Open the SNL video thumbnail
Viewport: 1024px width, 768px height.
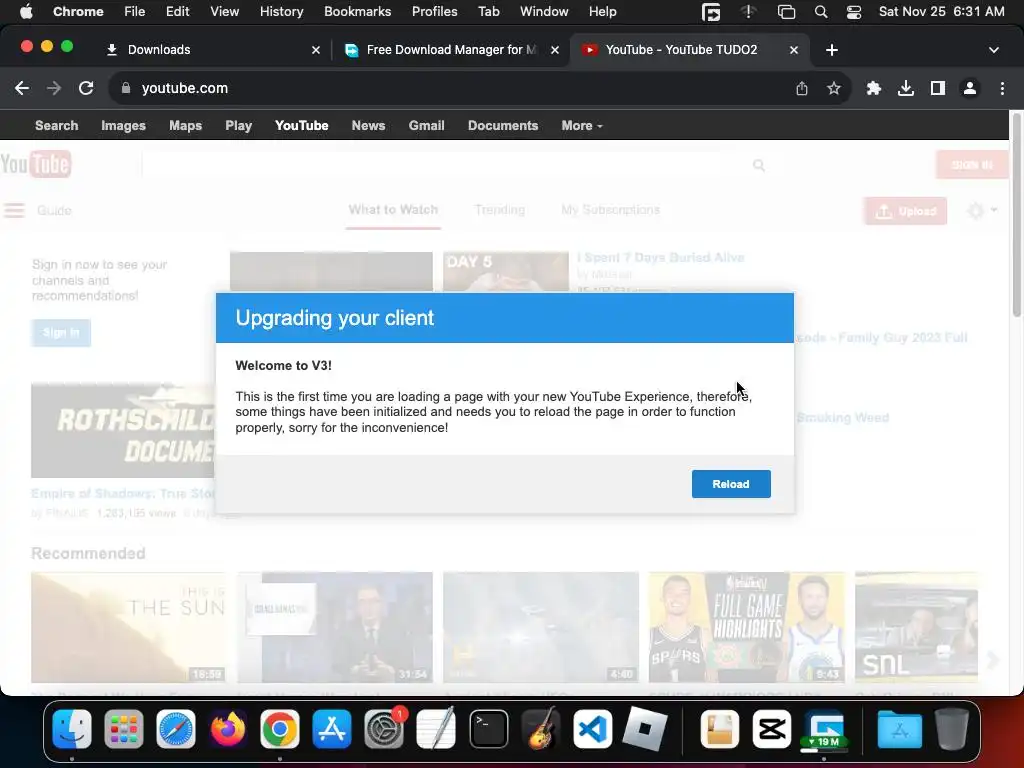[916, 628]
